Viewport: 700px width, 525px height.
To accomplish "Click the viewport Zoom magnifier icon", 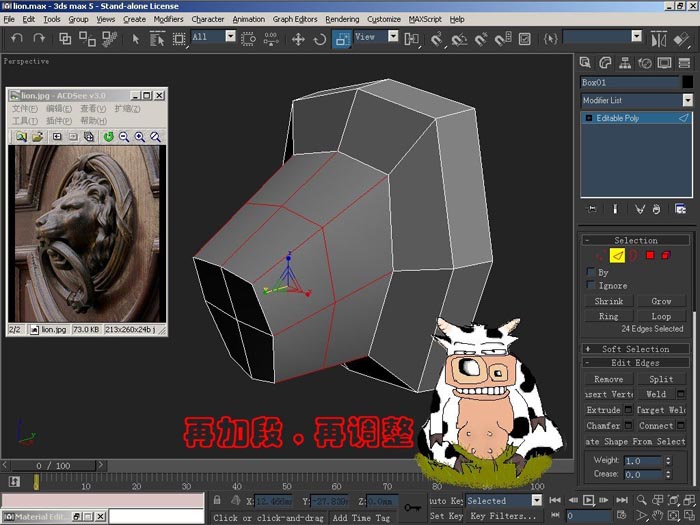I will coord(642,500).
